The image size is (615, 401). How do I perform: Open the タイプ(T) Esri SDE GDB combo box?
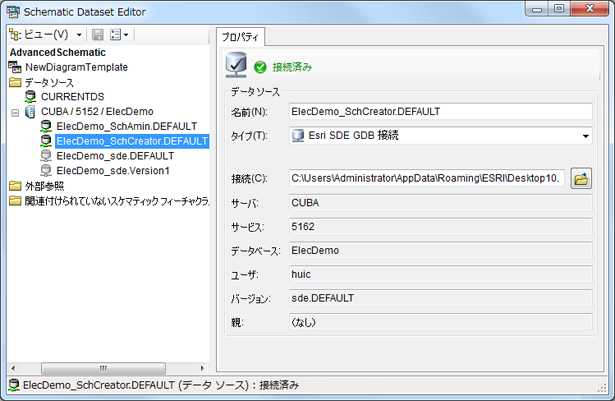pos(441,136)
